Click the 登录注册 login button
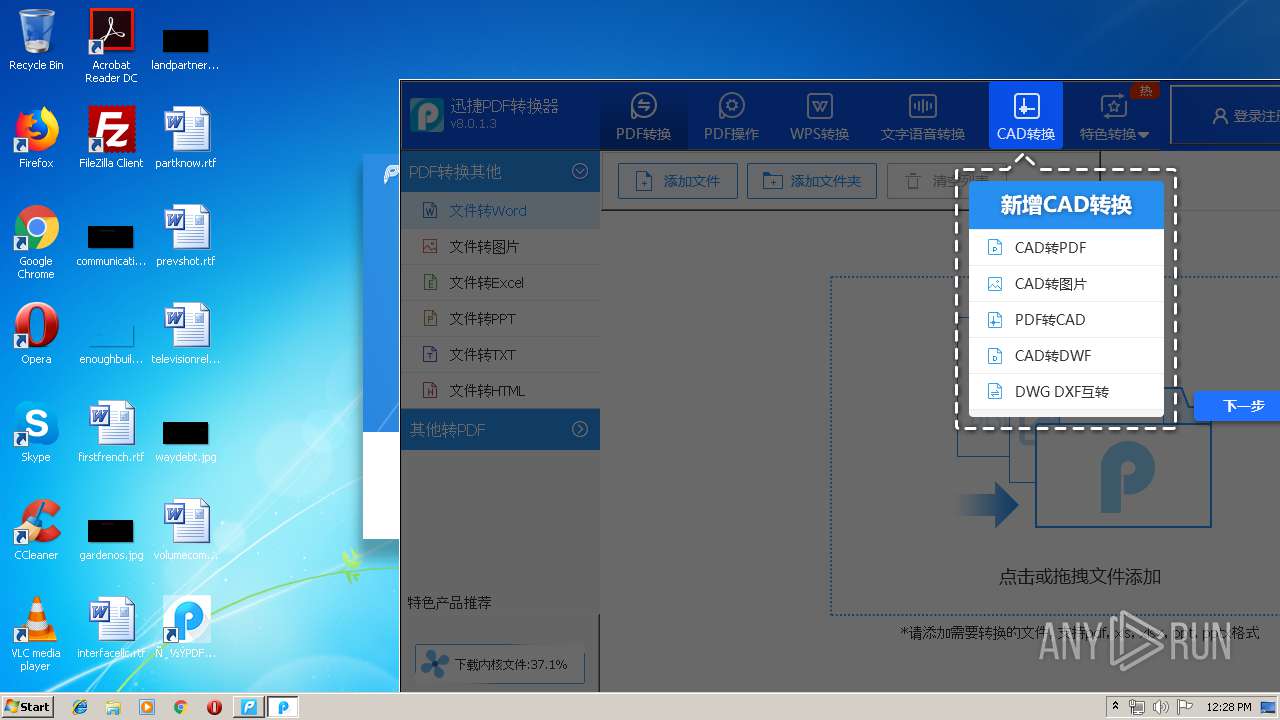 point(1245,116)
